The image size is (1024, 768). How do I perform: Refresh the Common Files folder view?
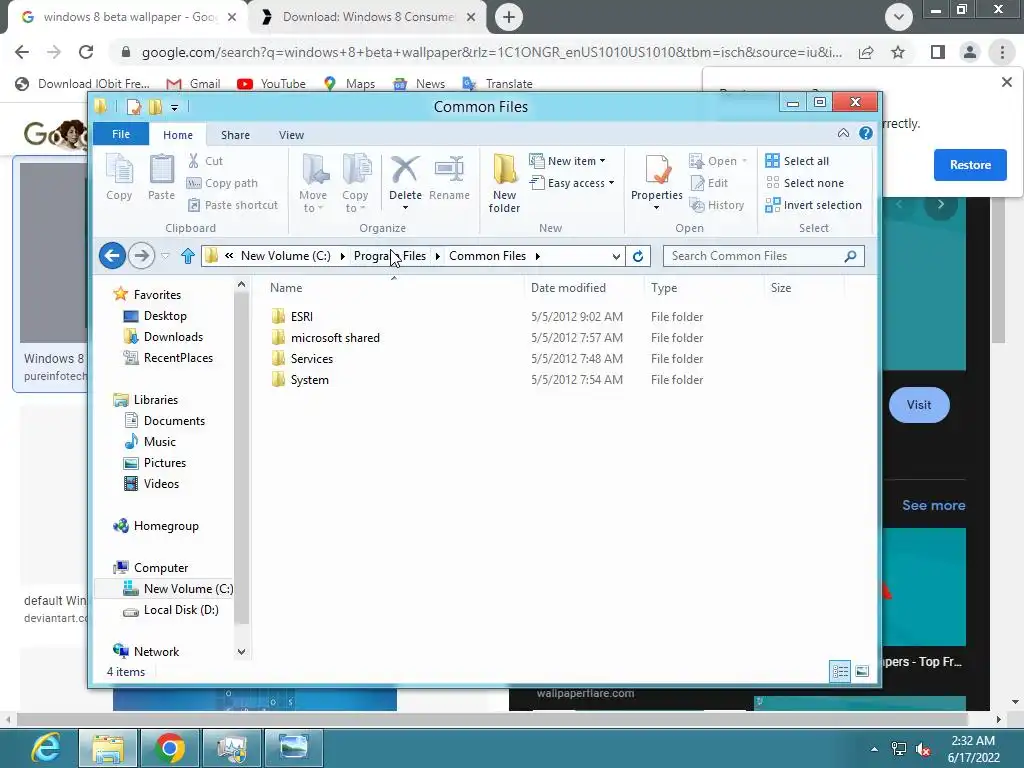click(x=638, y=256)
